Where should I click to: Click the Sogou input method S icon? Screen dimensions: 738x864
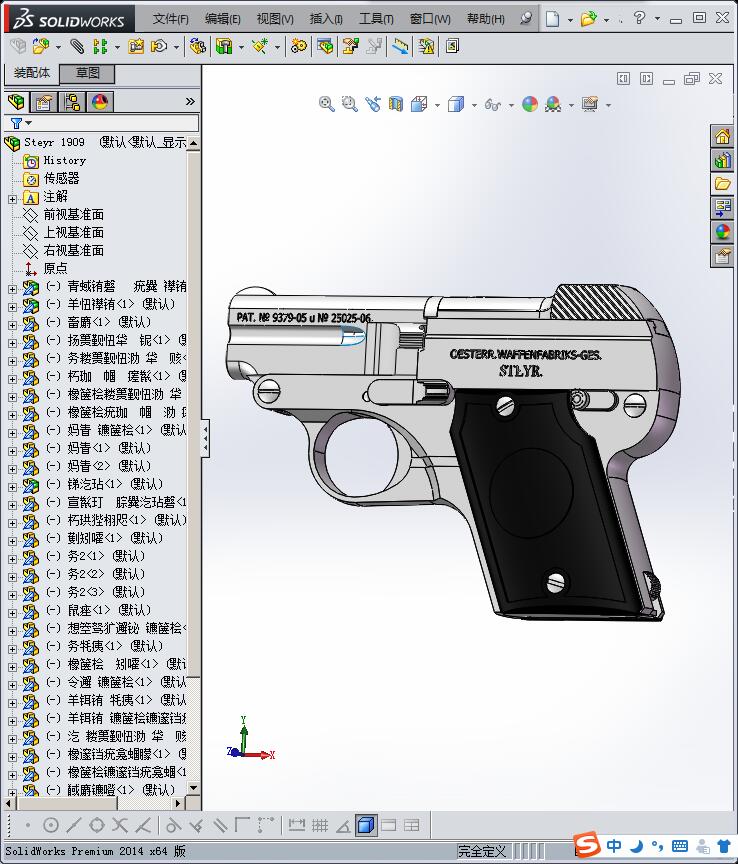tap(587, 844)
